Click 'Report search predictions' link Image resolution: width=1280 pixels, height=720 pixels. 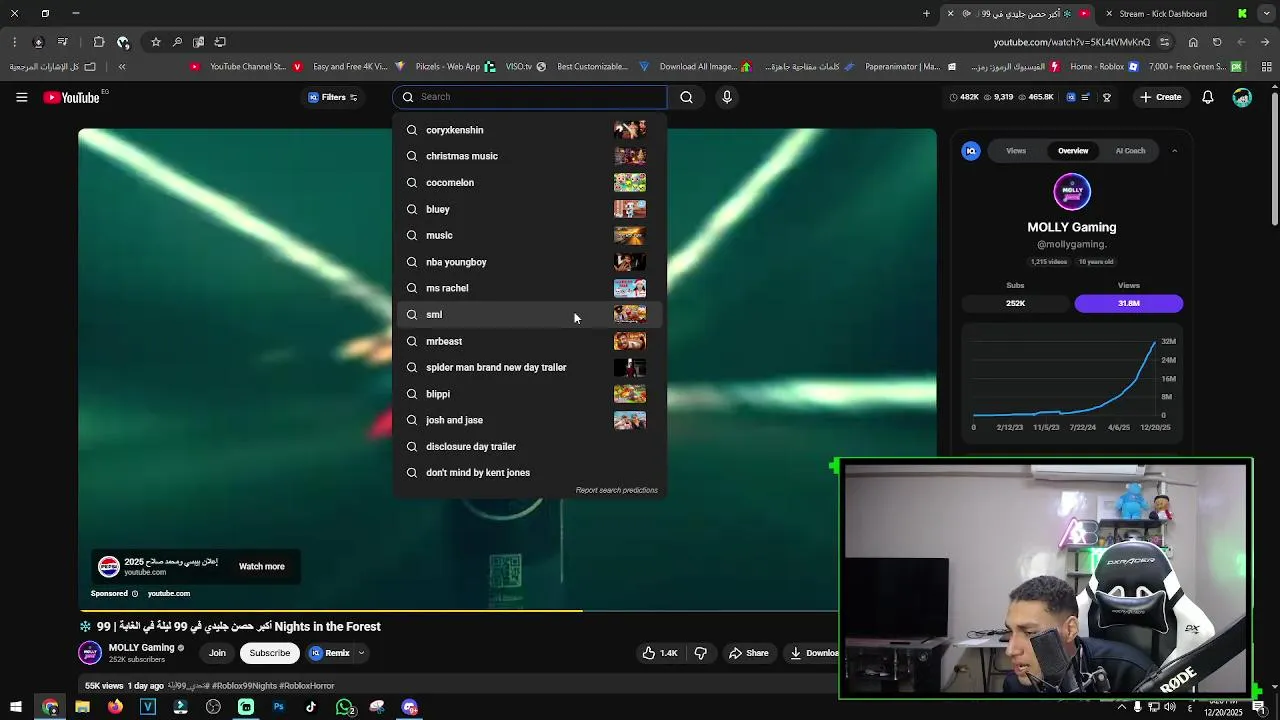point(616,490)
